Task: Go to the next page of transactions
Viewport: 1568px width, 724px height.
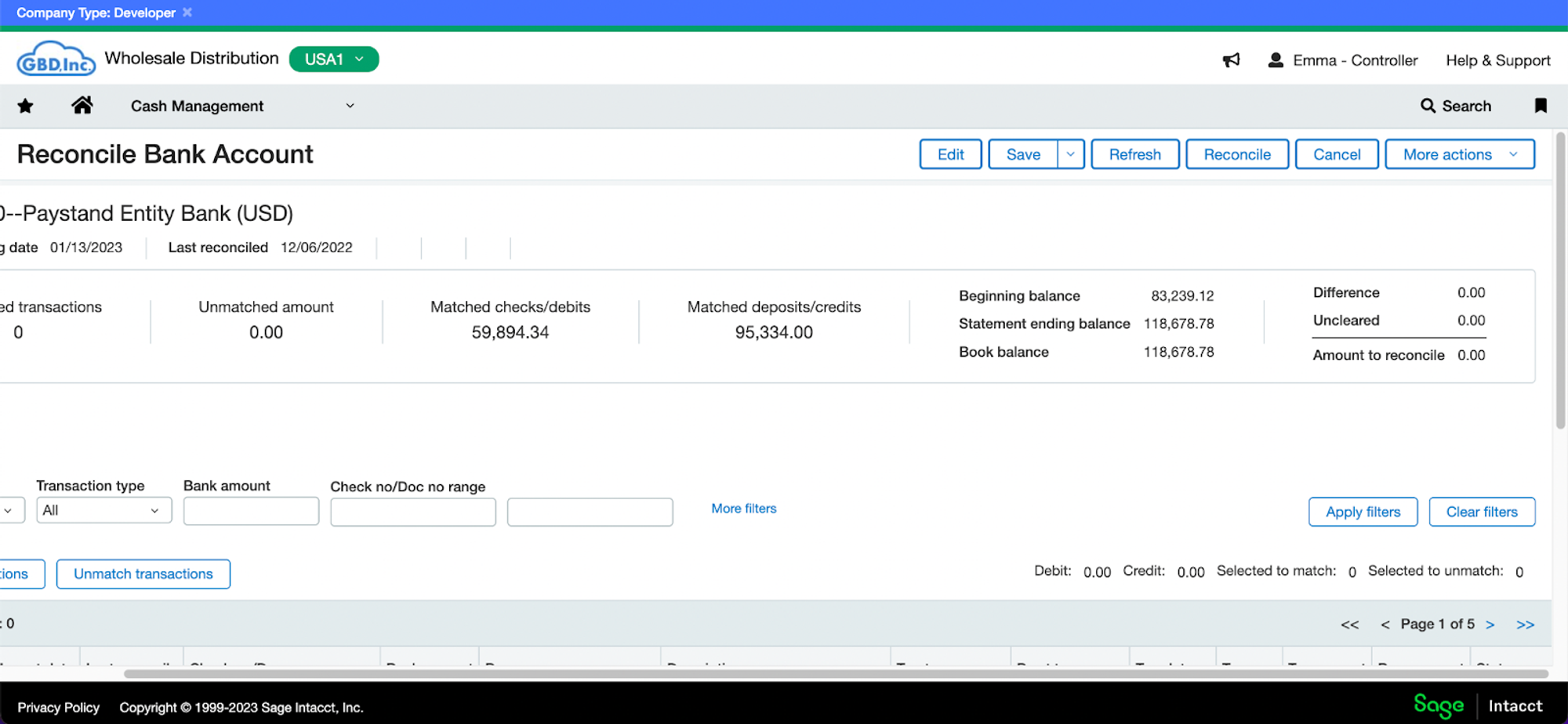Action: tap(1490, 624)
